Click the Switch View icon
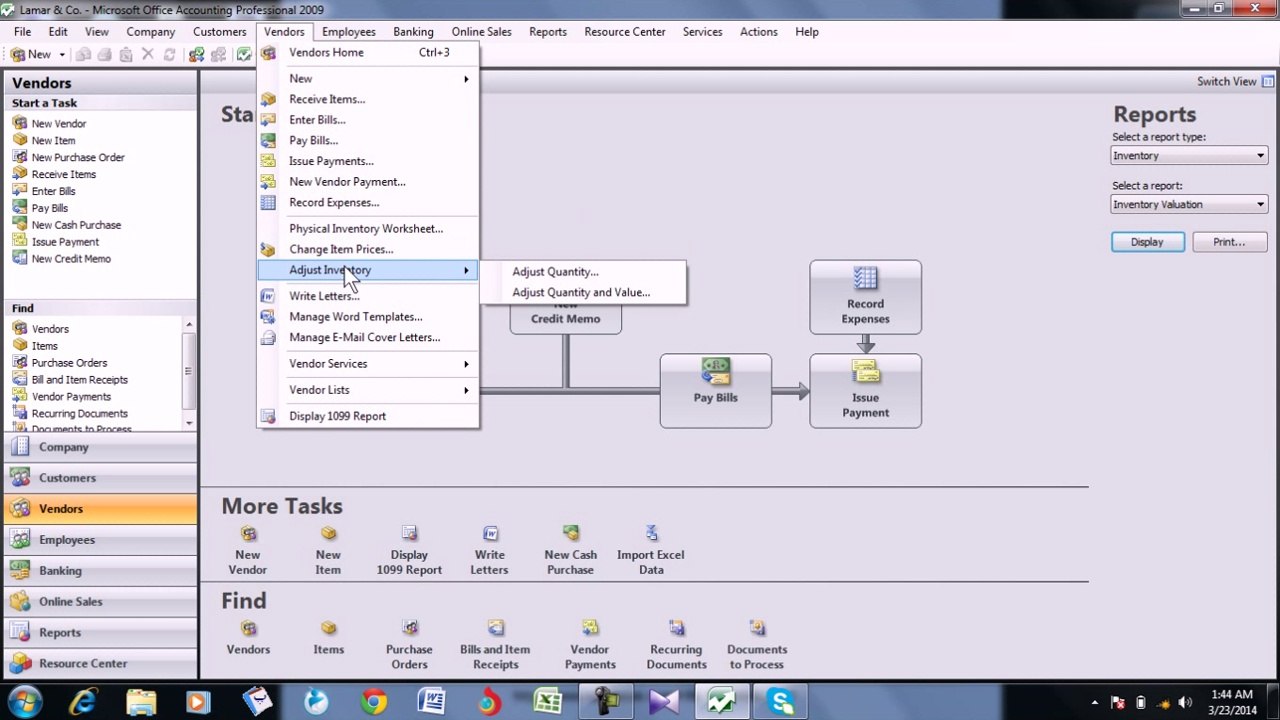This screenshot has width=1280, height=720. pos(1268,82)
